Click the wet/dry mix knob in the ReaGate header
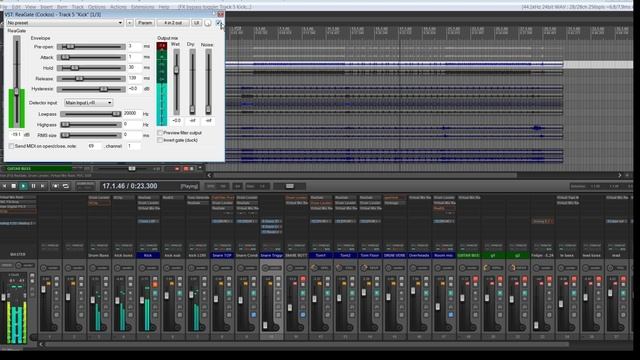 [208, 23]
